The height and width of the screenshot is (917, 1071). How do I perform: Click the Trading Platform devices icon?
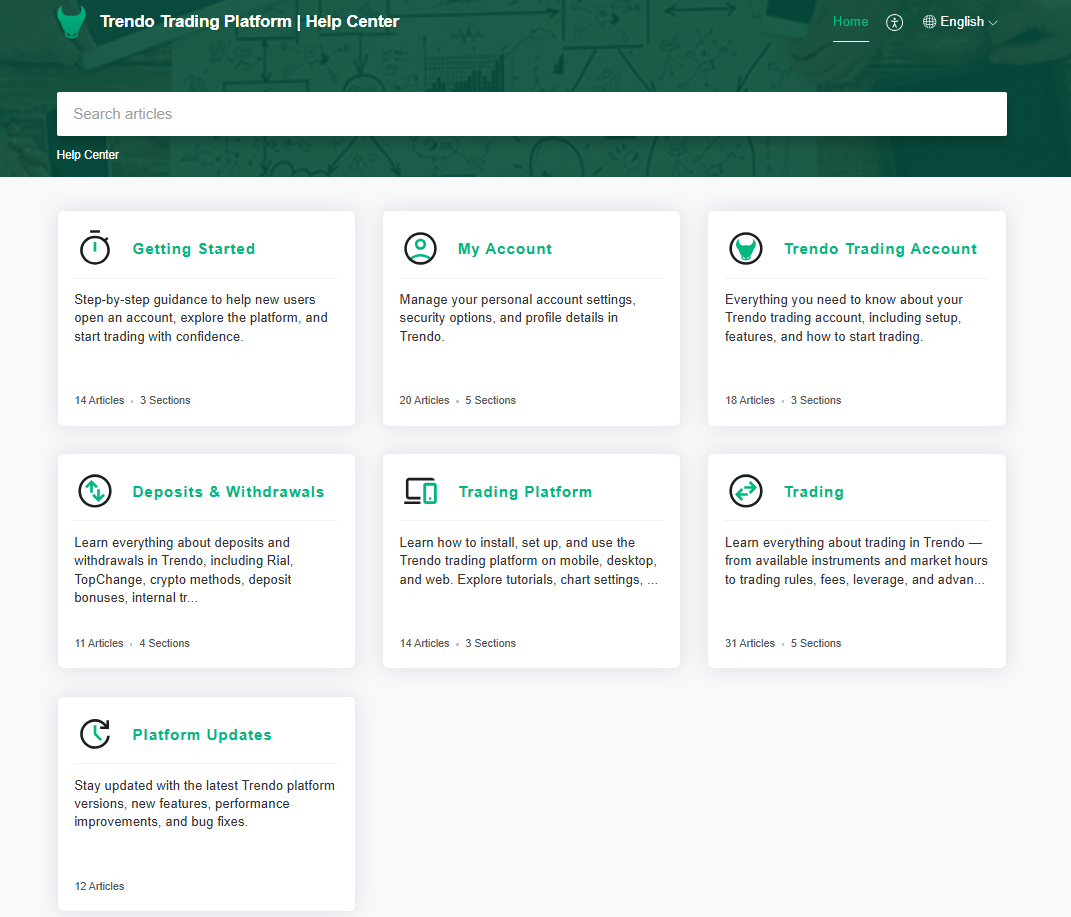pos(420,491)
